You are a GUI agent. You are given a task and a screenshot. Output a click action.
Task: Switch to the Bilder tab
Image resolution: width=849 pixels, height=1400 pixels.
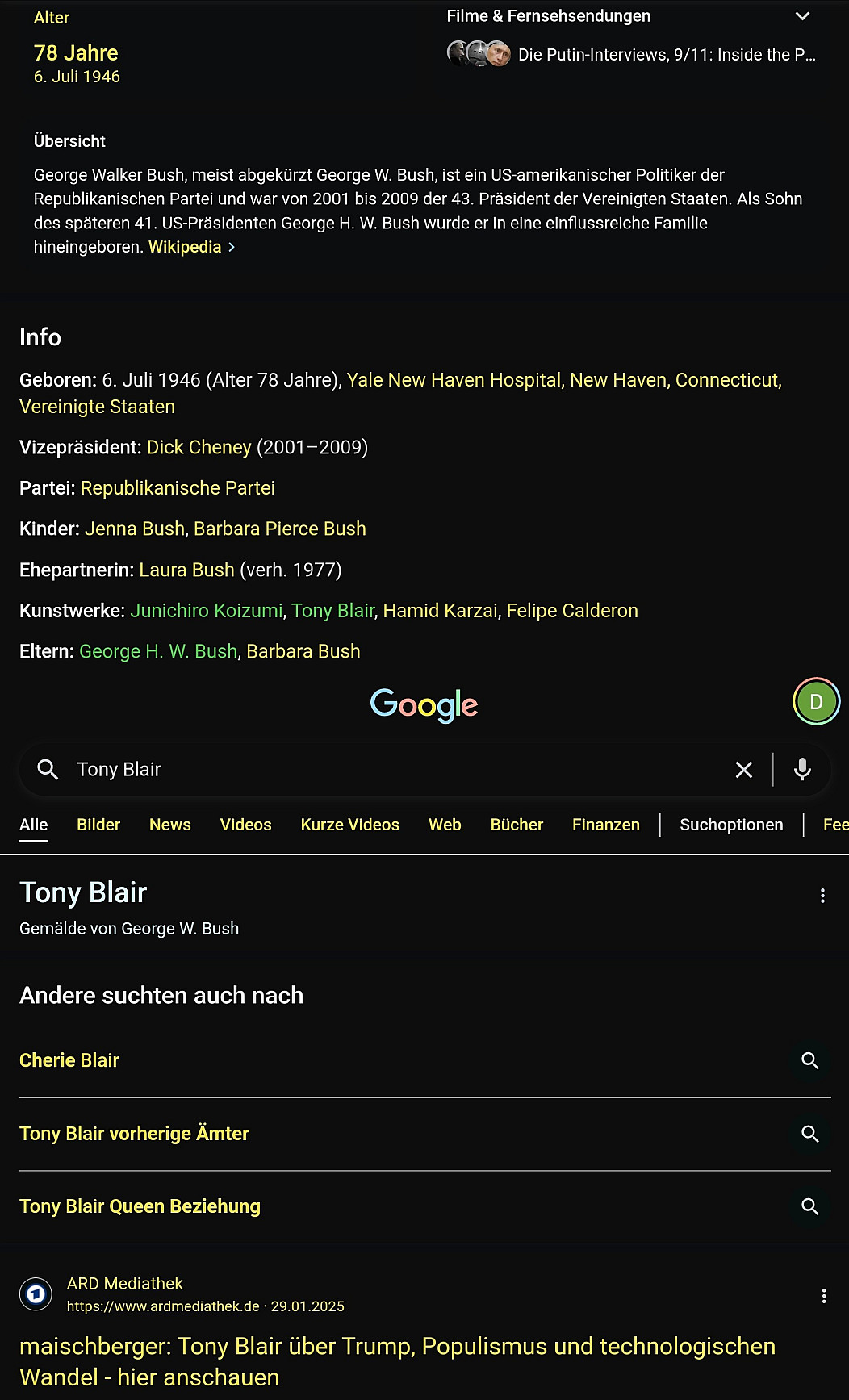coord(98,825)
